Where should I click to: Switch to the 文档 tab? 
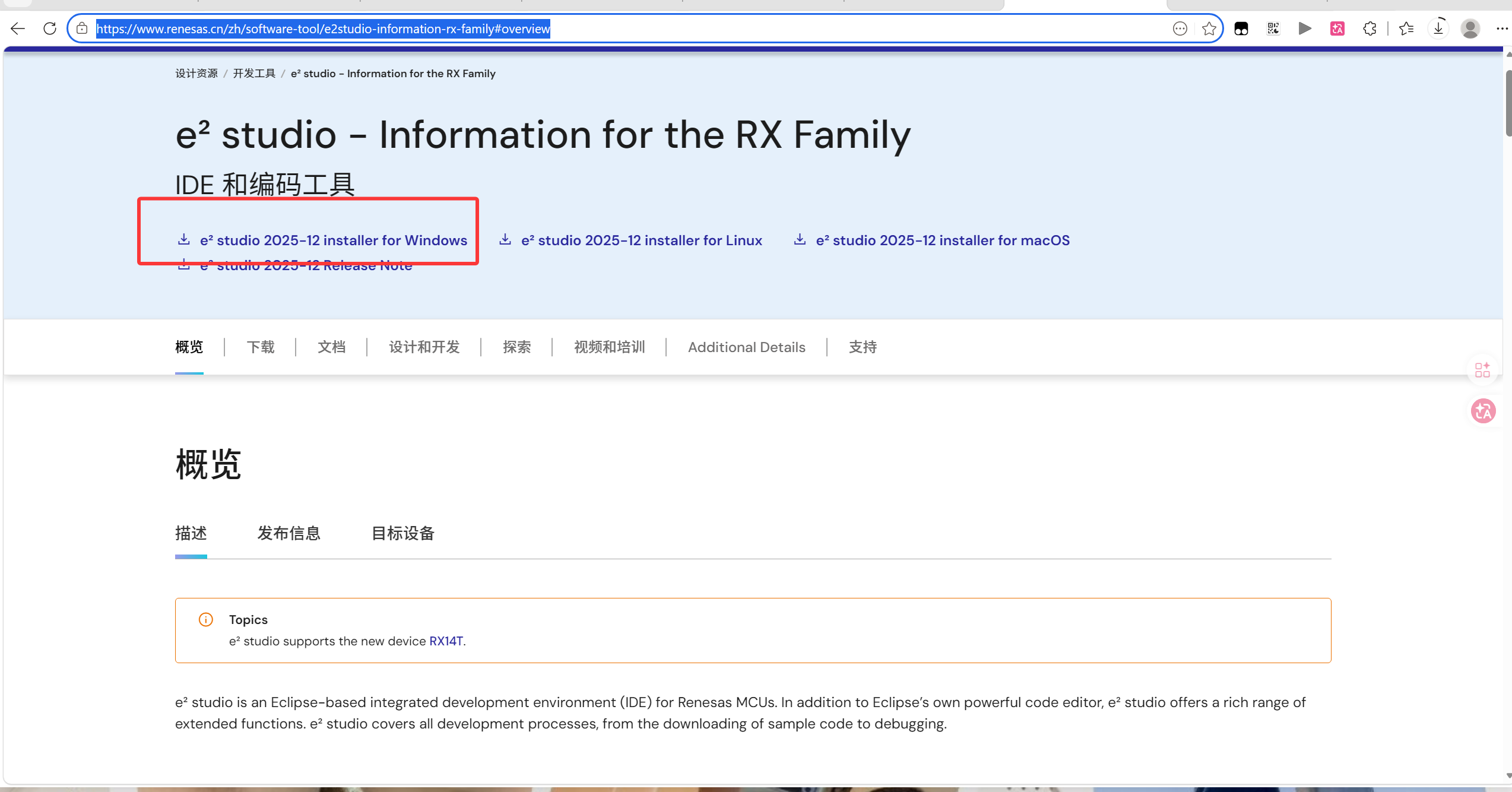pos(332,347)
